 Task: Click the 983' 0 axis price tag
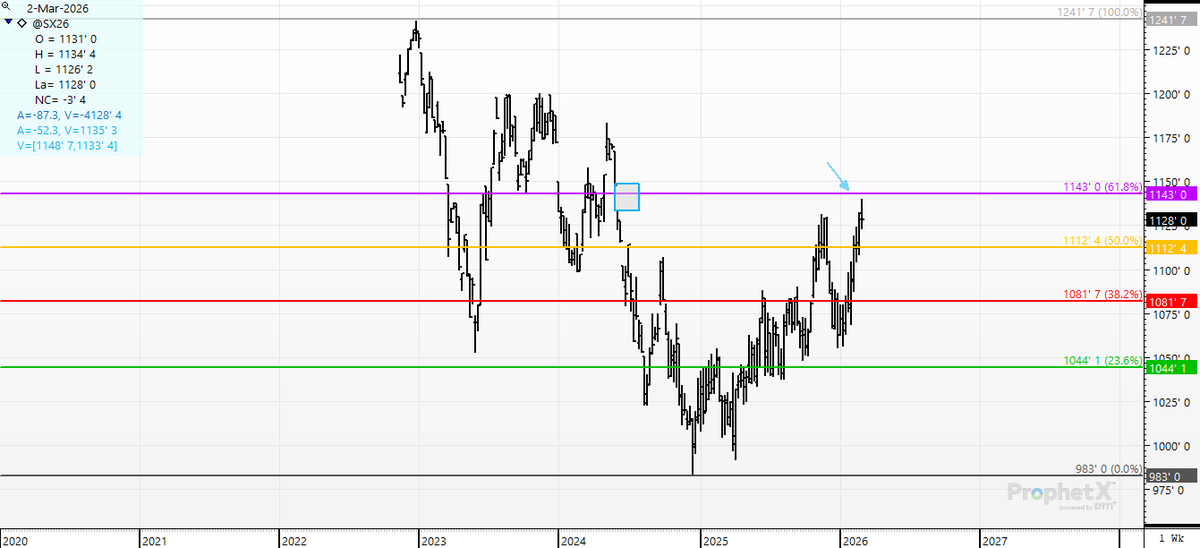[1171, 475]
